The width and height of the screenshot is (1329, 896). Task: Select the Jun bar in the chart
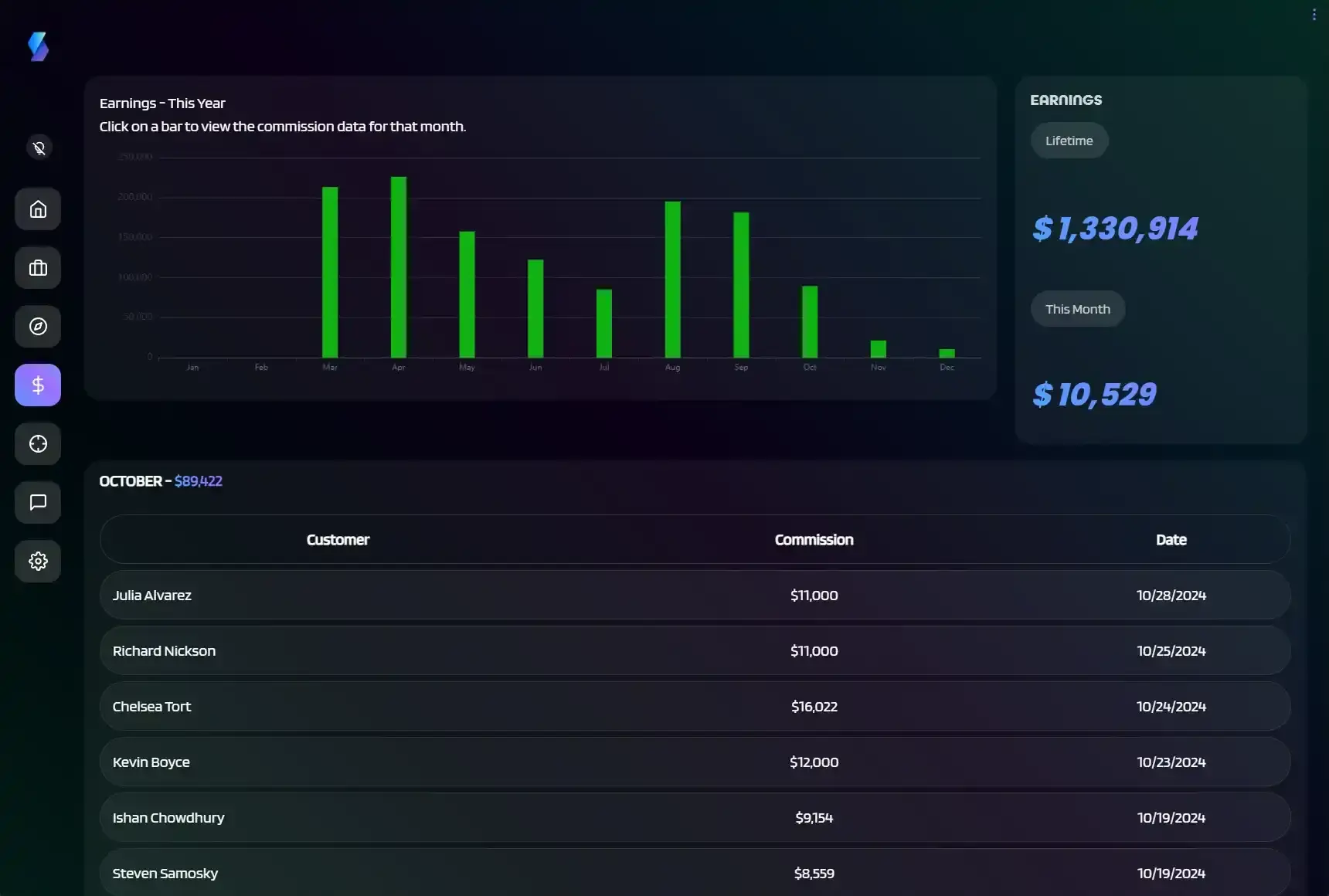point(535,308)
